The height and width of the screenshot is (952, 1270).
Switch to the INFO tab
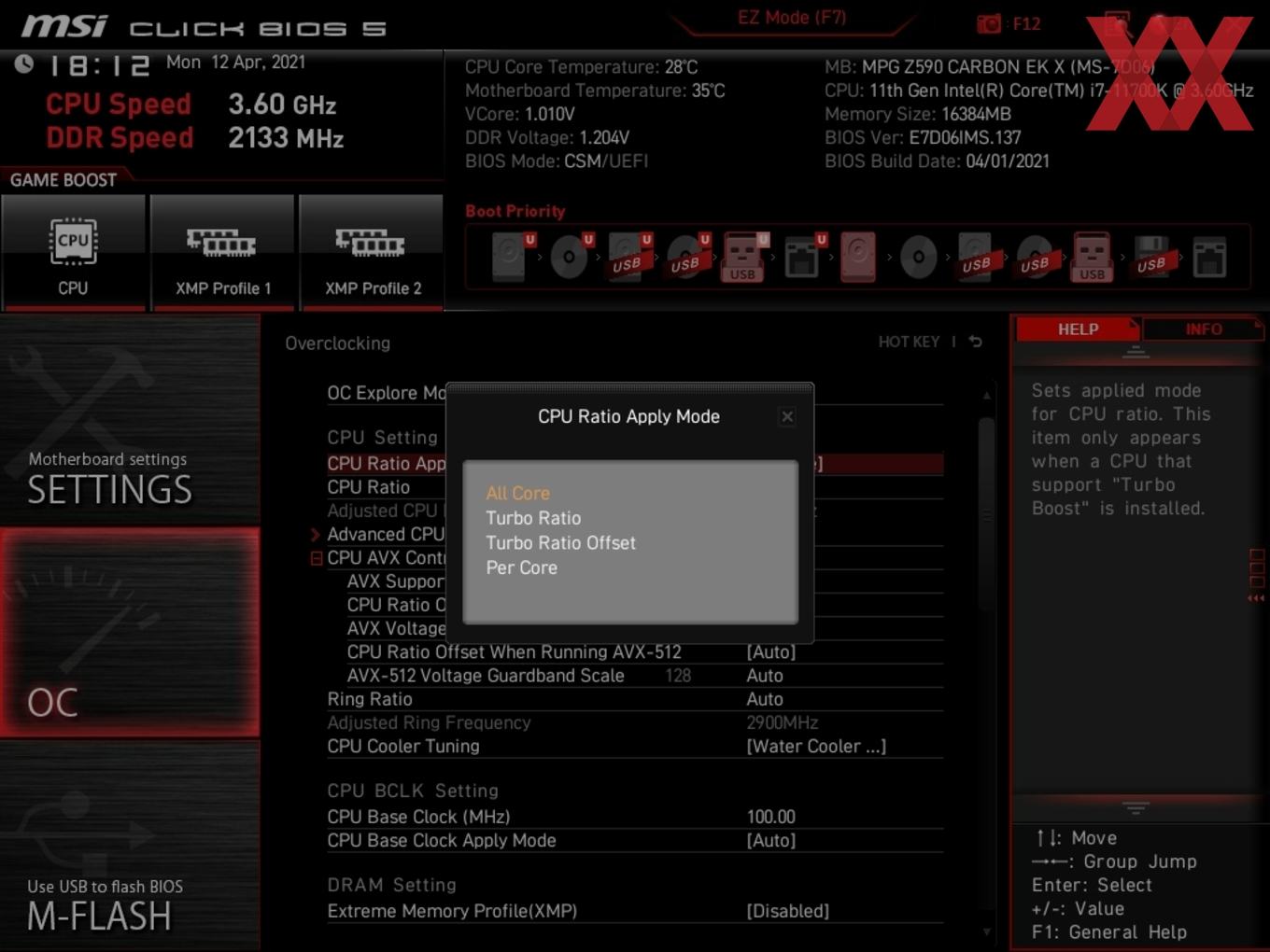coord(1203,329)
